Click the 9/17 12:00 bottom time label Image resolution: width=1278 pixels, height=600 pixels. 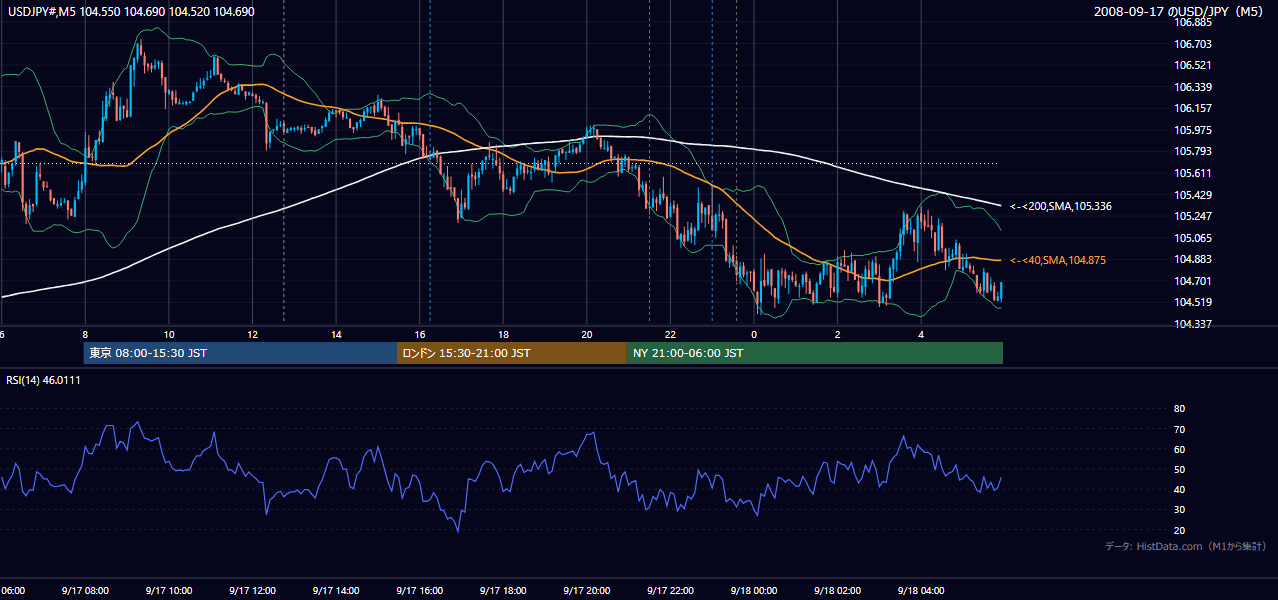click(252, 591)
